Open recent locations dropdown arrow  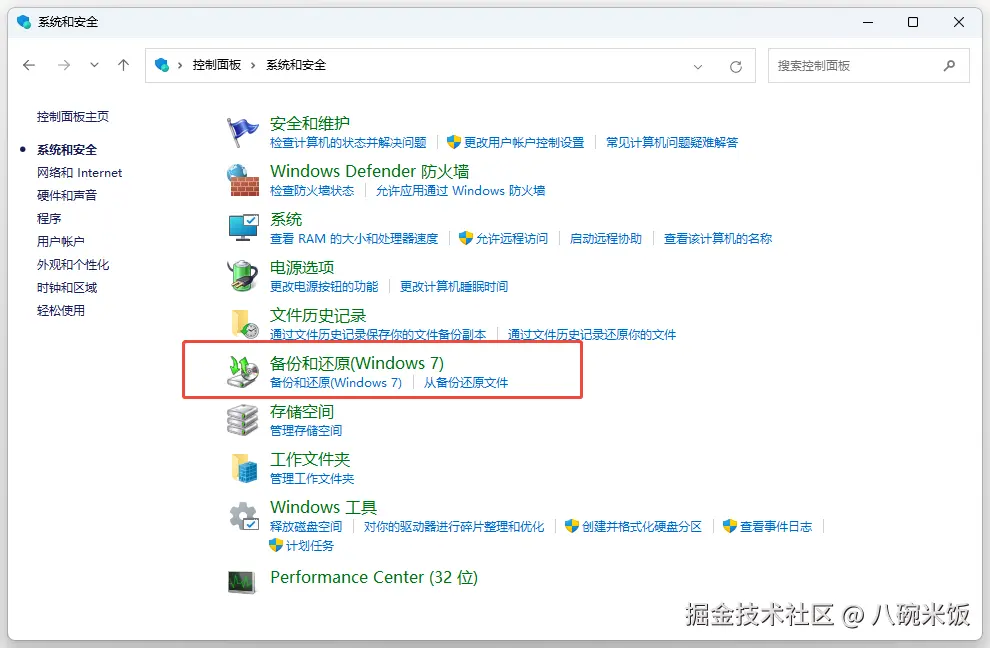tap(94, 65)
